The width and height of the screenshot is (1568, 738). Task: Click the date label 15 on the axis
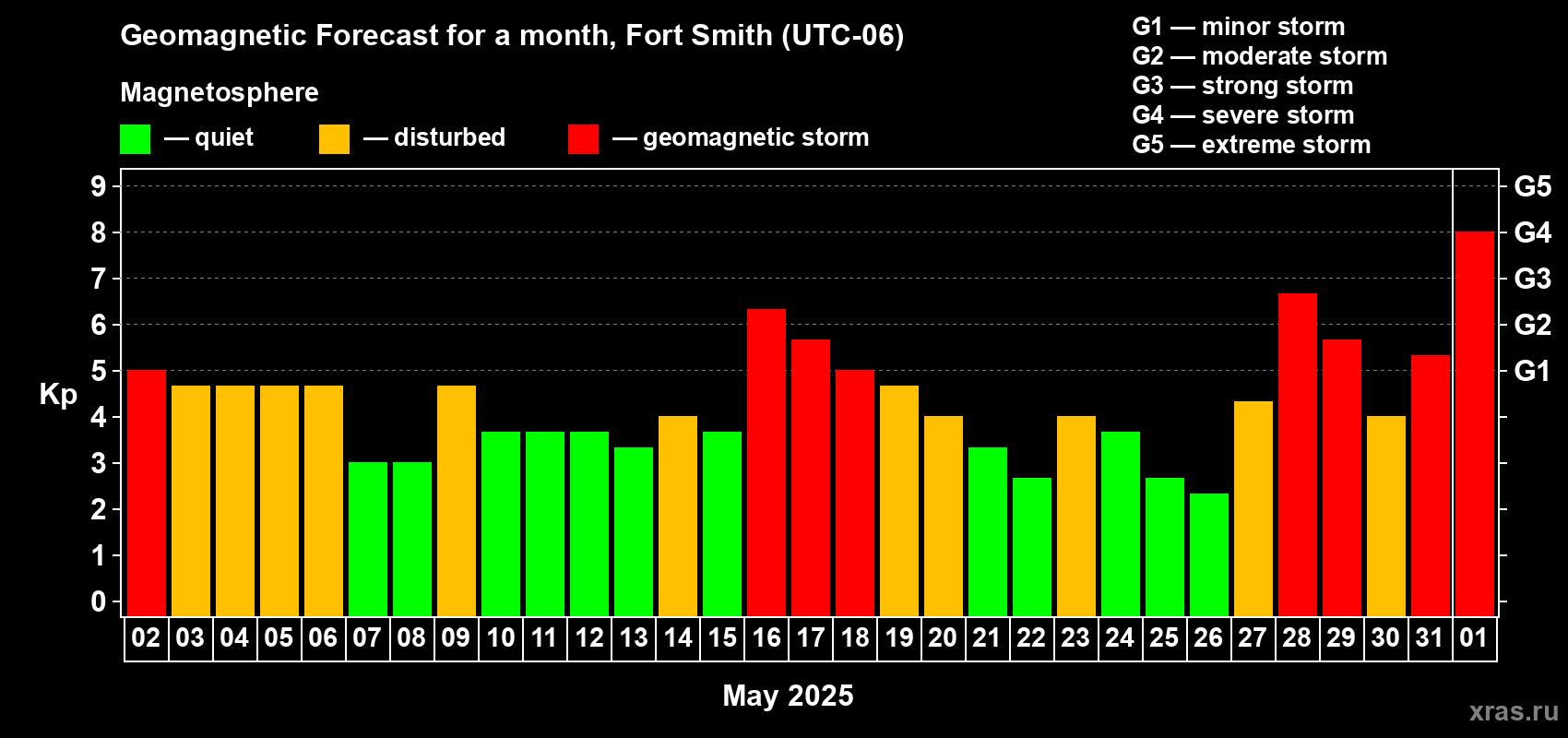coord(721,637)
